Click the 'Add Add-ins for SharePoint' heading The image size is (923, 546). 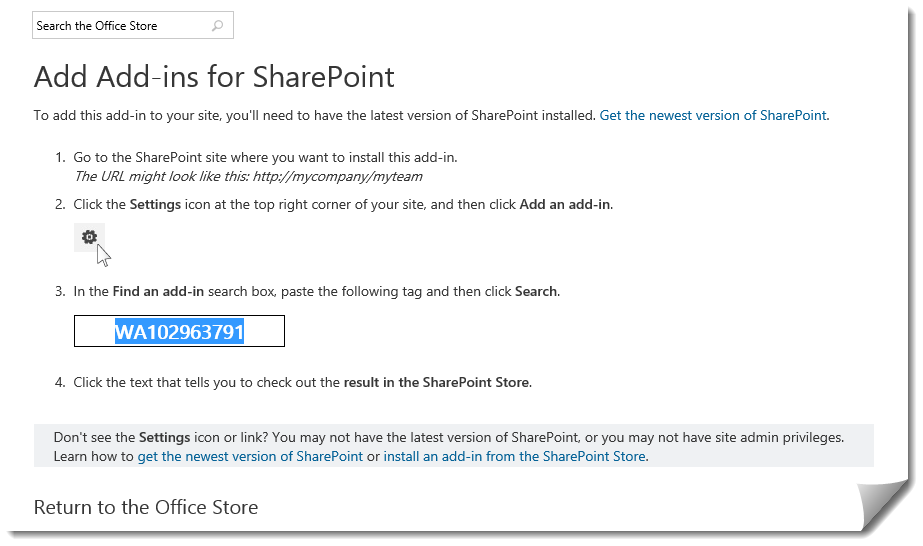pyautogui.click(x=214, y=77)
